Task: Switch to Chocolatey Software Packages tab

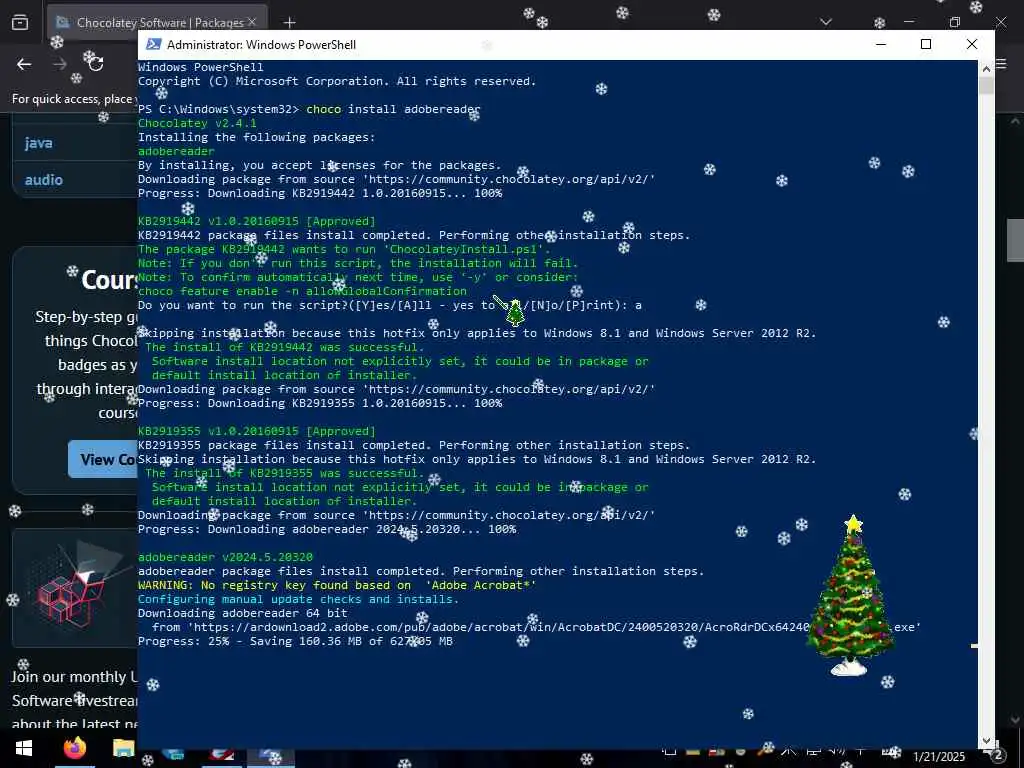Action: coord(157,23)
